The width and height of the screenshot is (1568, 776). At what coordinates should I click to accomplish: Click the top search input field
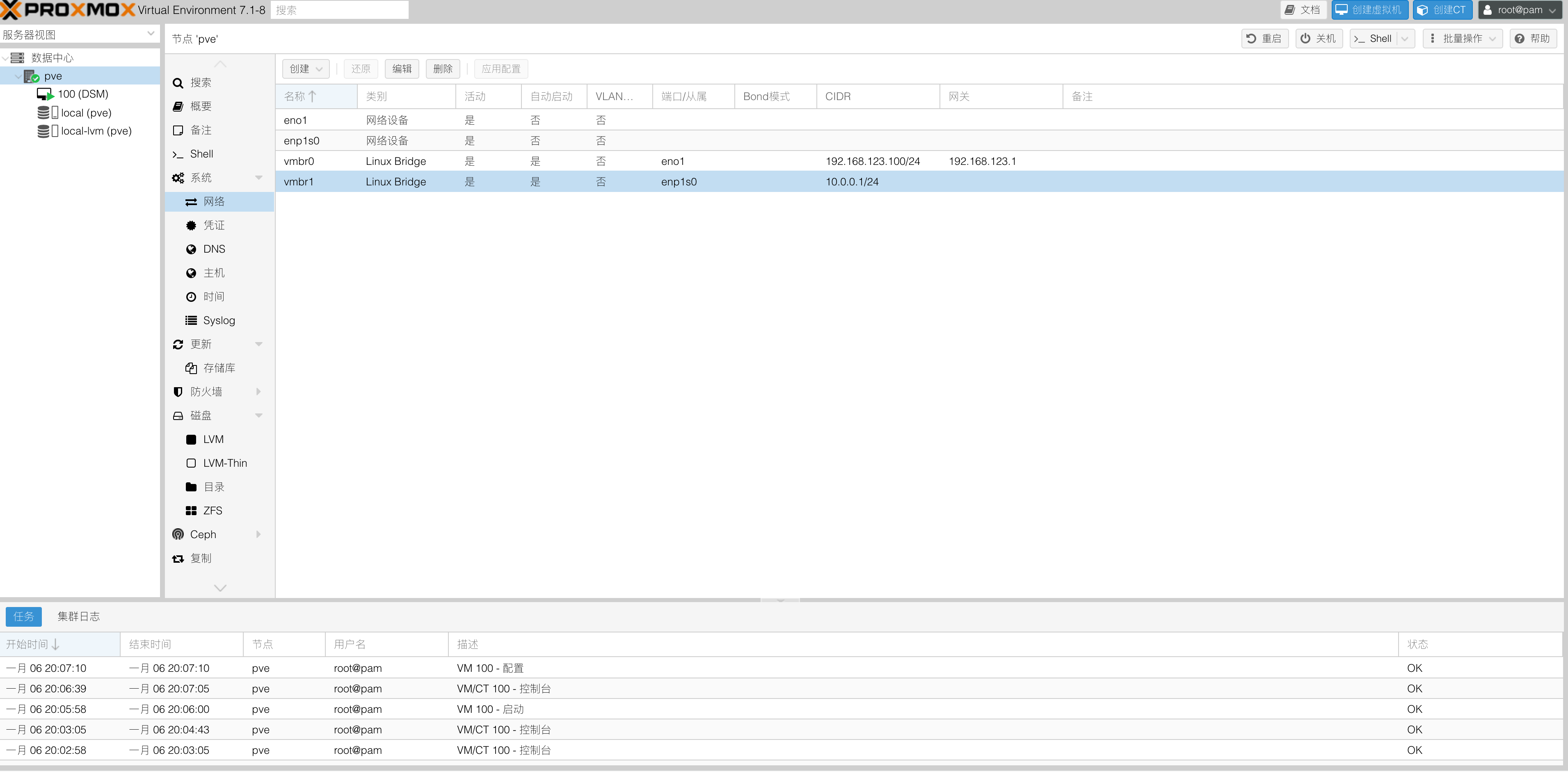click(x=339, y=10)
